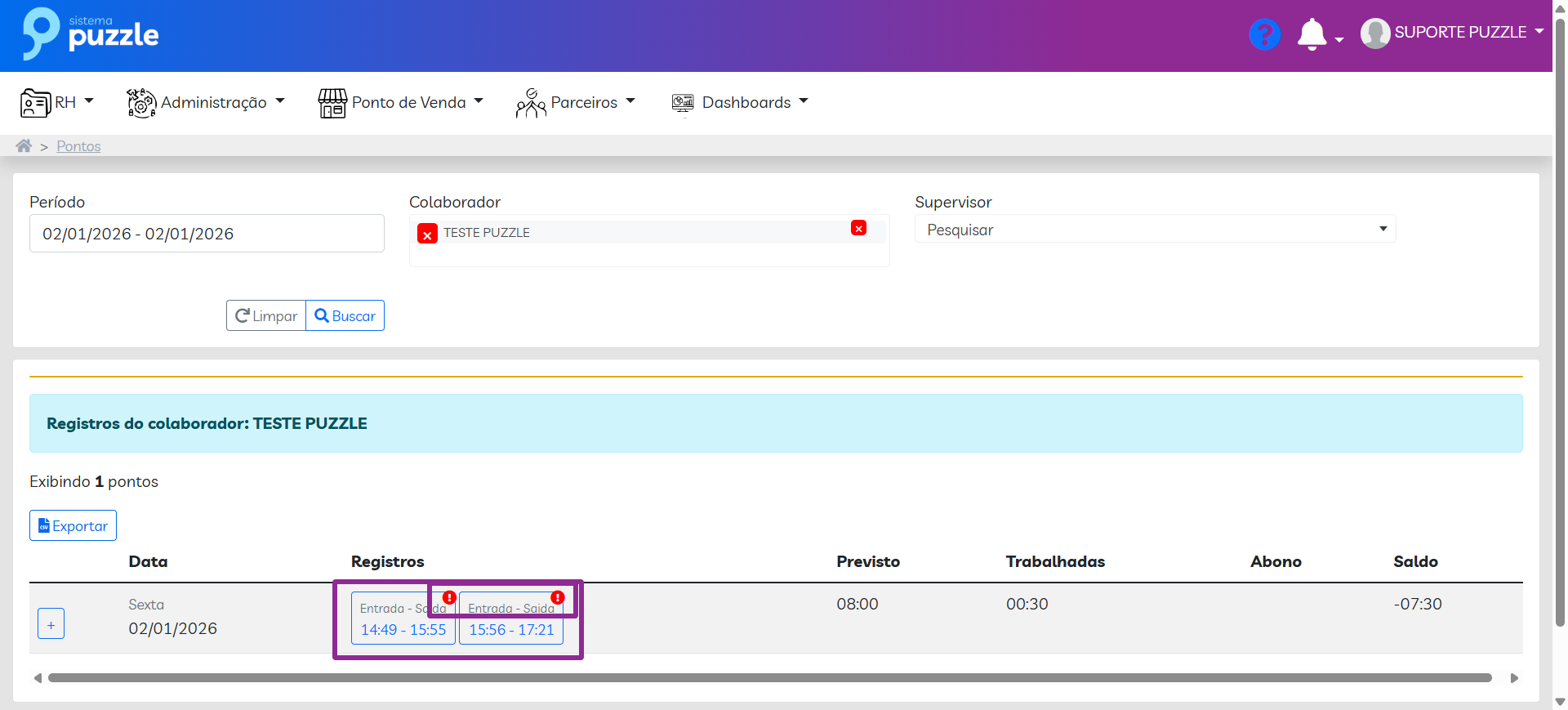The width and height of the screenshot is (1568, 710).
Task: Click the user avatar icon
Action: 1375,33
